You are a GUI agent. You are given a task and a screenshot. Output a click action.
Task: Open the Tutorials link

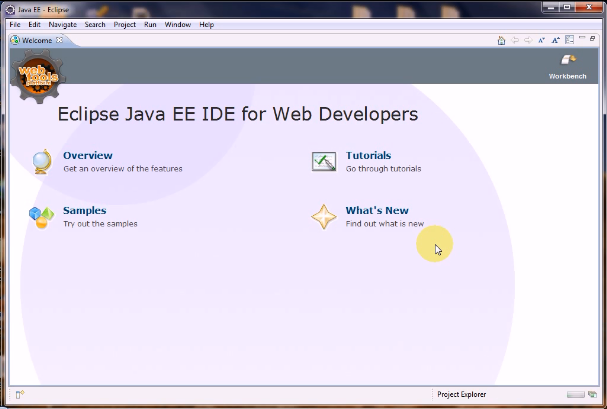click(368, 155)
